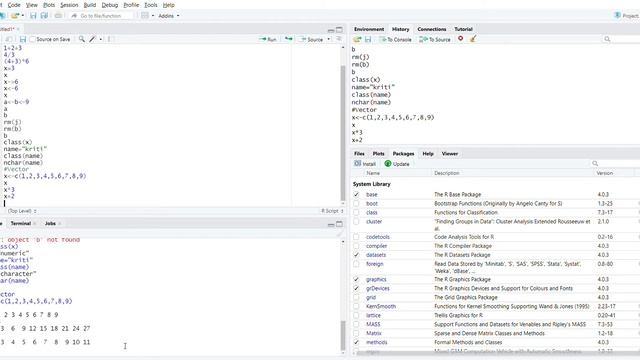Screen dimensions: 640x360
Task: Open the Build menu
Action: [89, 5]
